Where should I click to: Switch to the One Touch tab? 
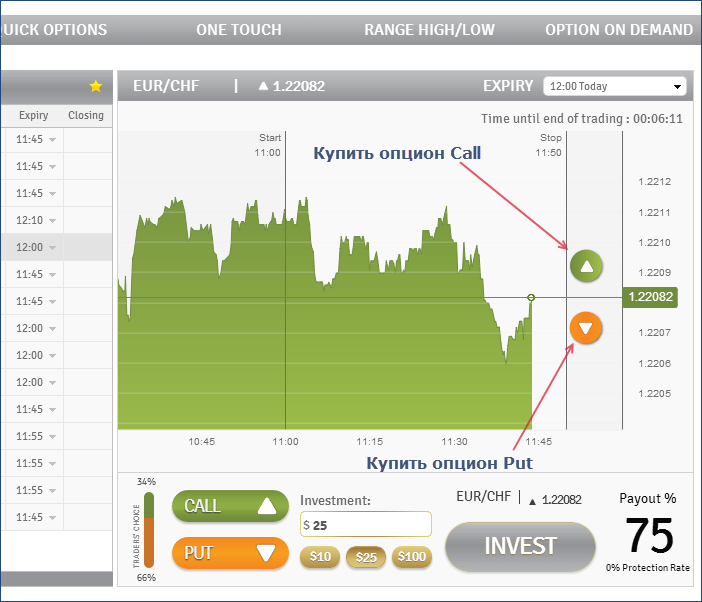(239, 30)
